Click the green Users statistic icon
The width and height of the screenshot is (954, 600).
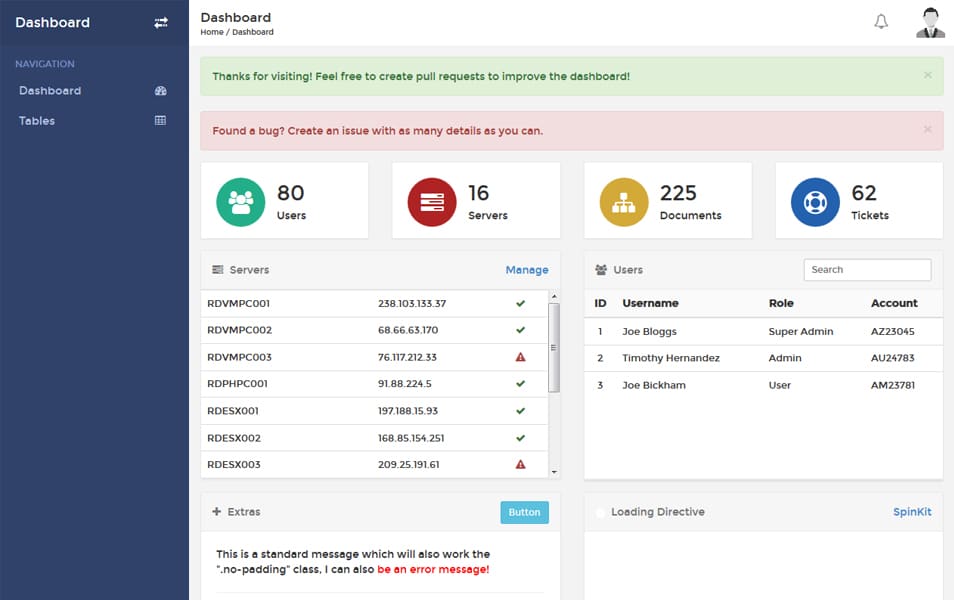pos(239,200)
